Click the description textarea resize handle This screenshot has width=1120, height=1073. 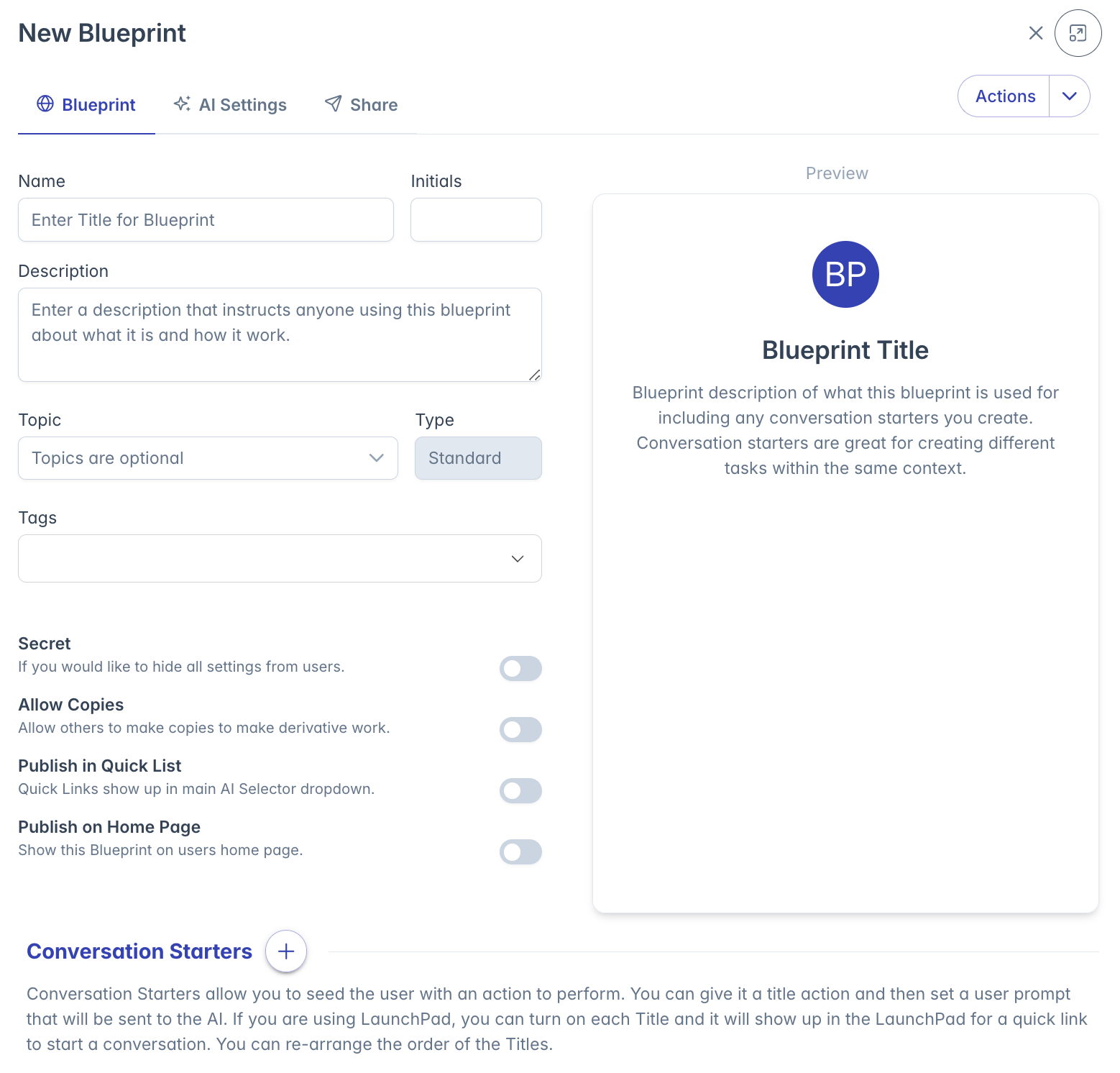[534, 375]
